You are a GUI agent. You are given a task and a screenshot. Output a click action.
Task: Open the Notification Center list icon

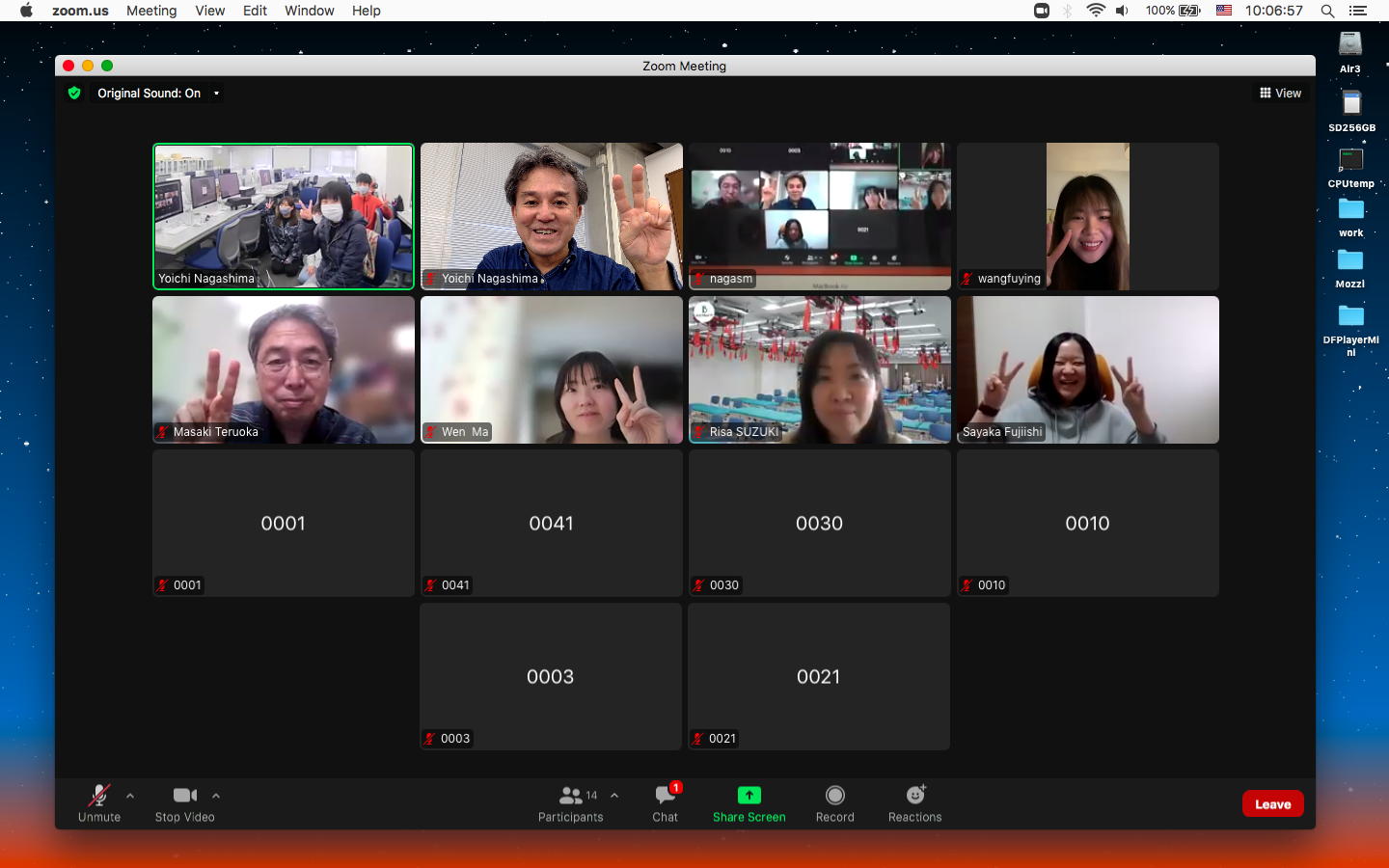point(1358,11)
